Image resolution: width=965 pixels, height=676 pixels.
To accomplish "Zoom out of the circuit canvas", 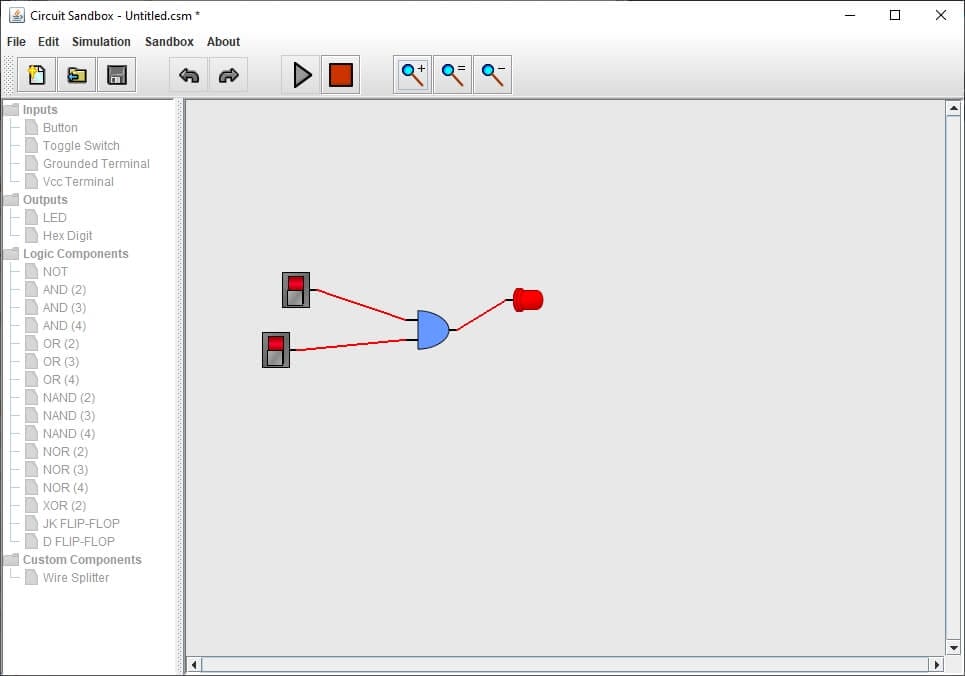I will click(491, 74).
